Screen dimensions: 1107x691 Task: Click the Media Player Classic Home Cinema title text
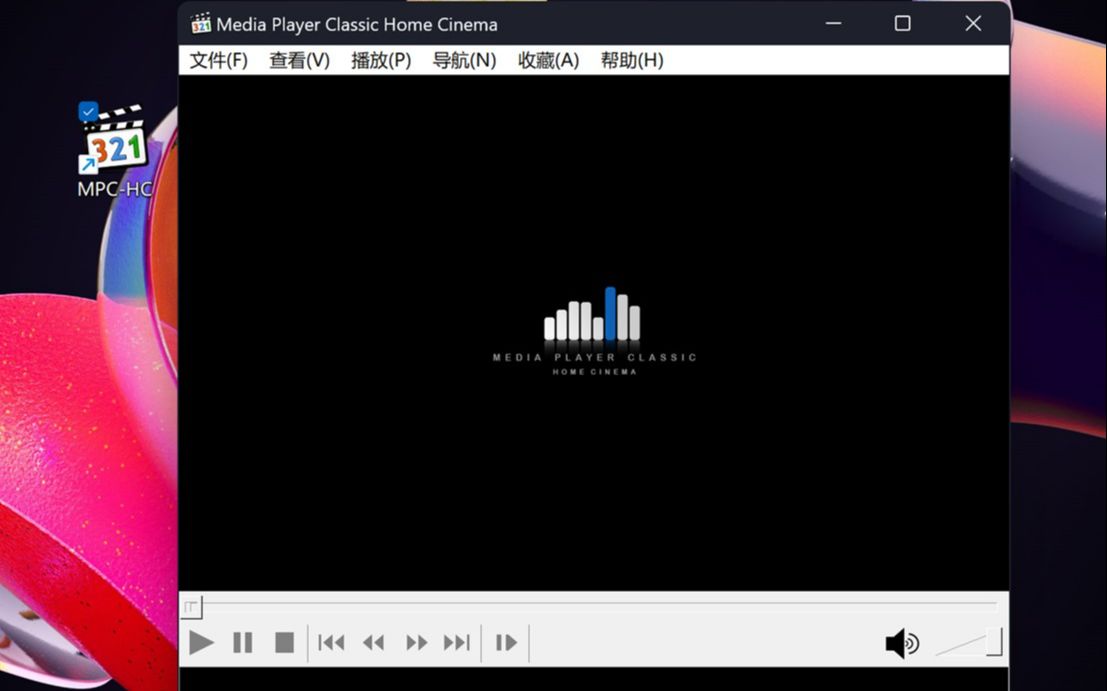[357, 25]
